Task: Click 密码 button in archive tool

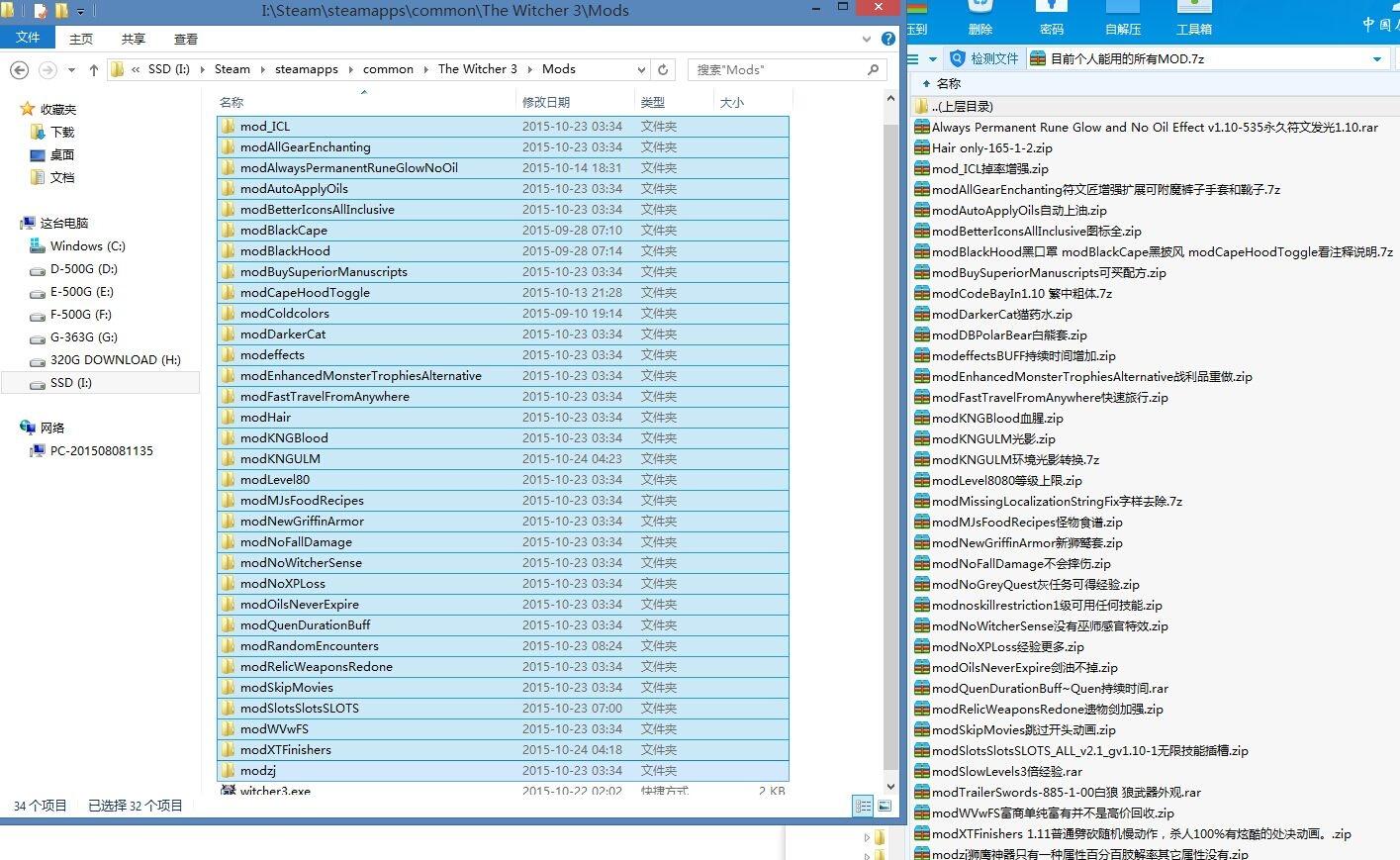Action: [x=1052, y=18]
